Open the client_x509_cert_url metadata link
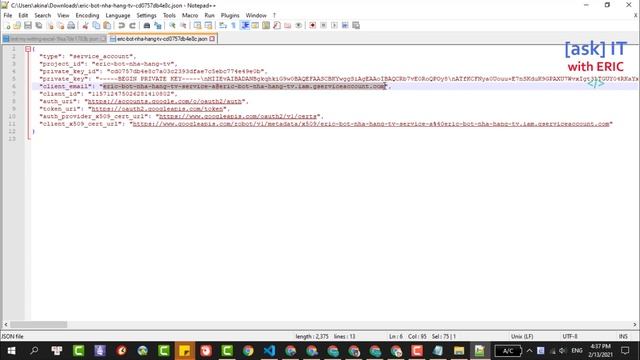Image resolution: width=640 pixels, height=360 pixels. tap(371, 124)
